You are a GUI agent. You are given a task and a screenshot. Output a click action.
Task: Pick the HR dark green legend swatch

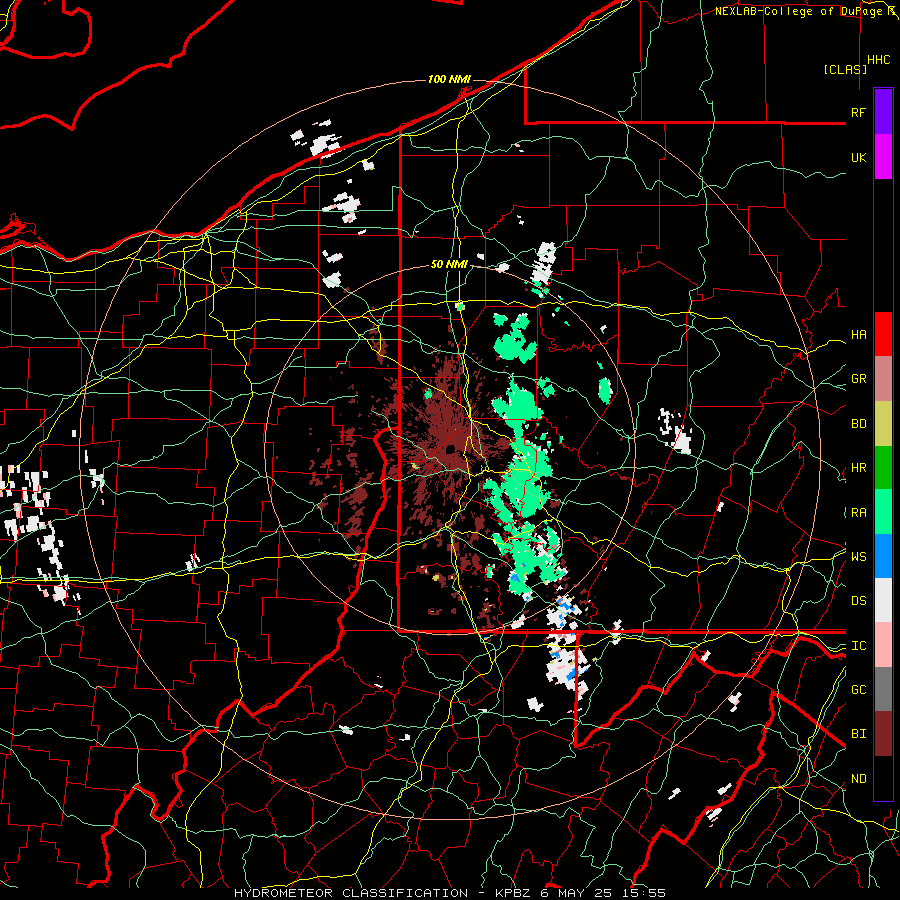pyautogui.click(x=883, y=467)
